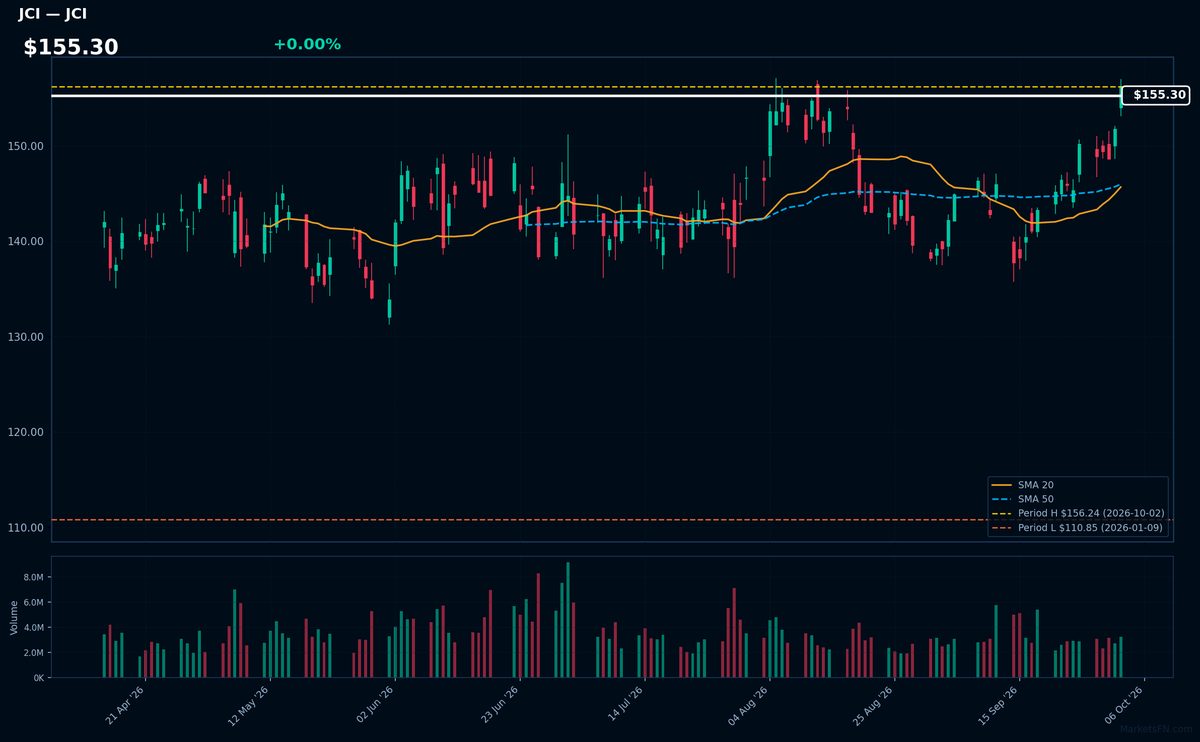The image size is (1200, 742).
Task: Click the JCI — JCI chart title
Action: click(x=52, y=14)
